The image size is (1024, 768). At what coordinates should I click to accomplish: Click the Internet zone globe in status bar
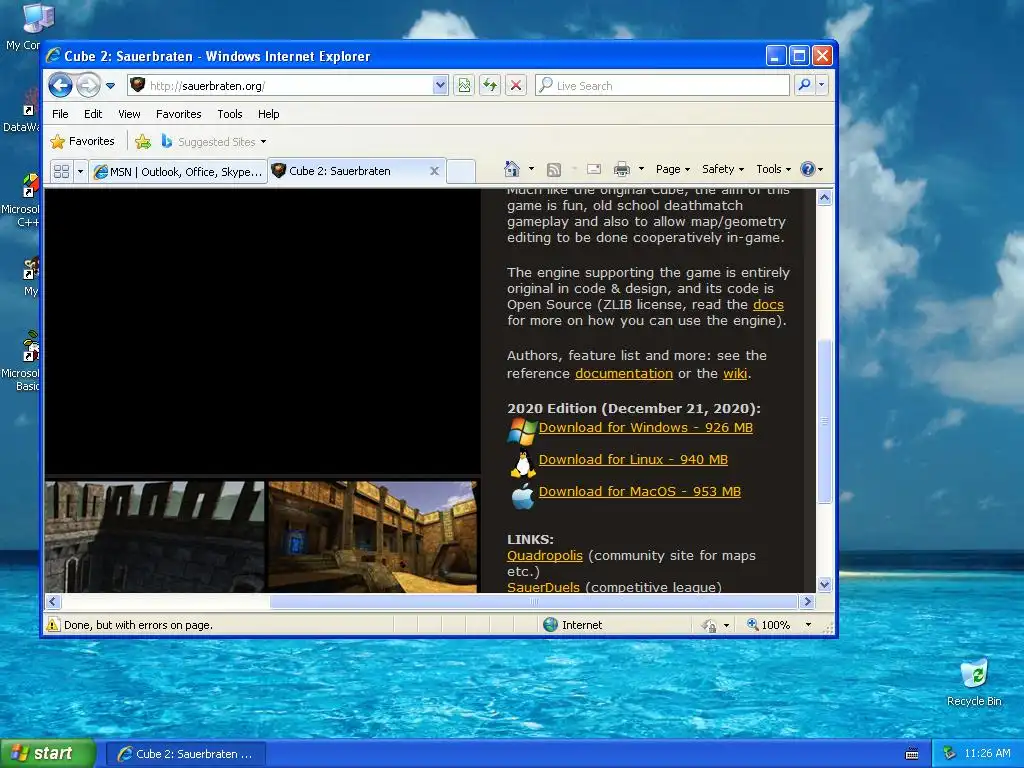pos(551,625)
